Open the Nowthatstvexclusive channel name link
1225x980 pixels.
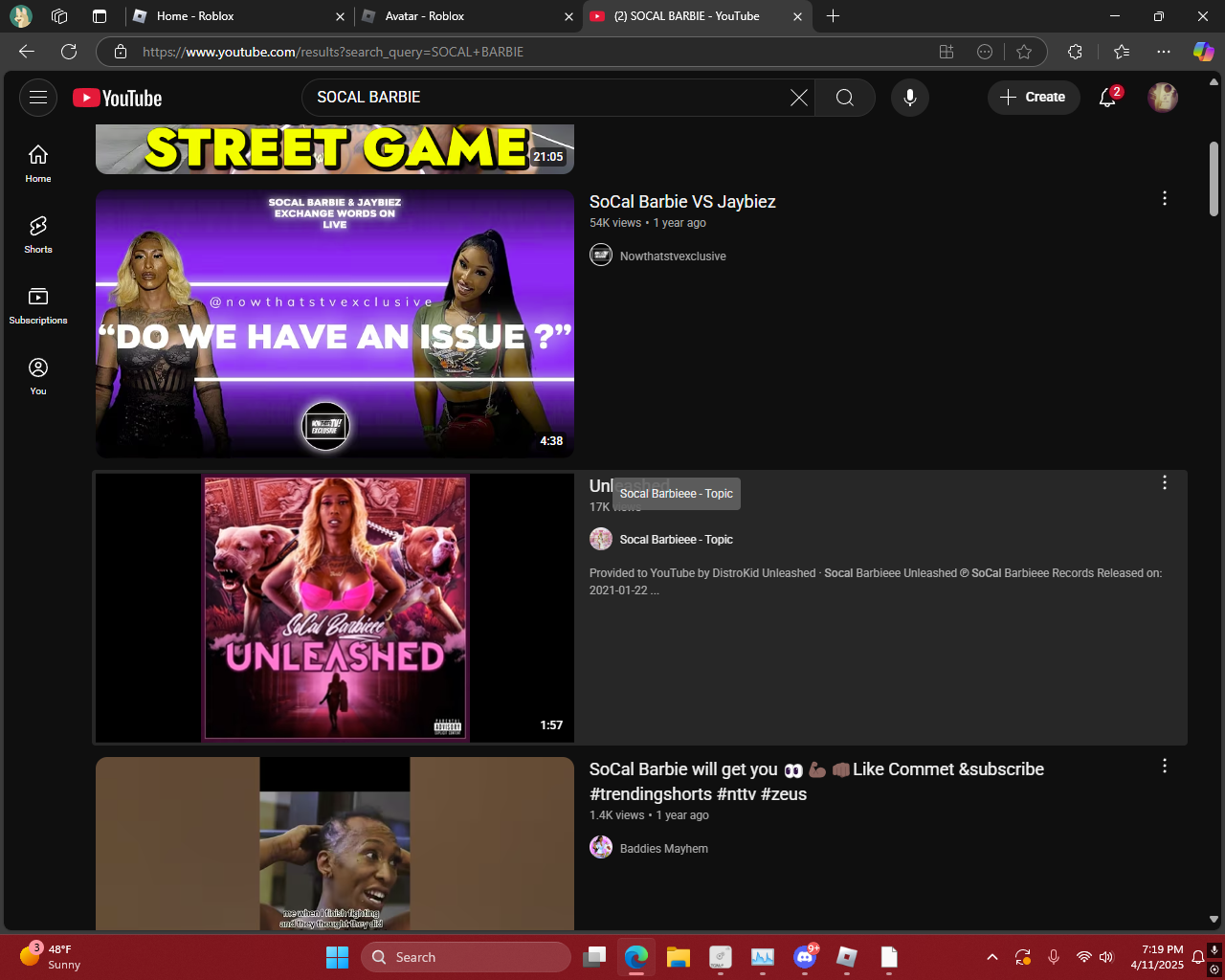pyautogui.click(x=673, y=256)
